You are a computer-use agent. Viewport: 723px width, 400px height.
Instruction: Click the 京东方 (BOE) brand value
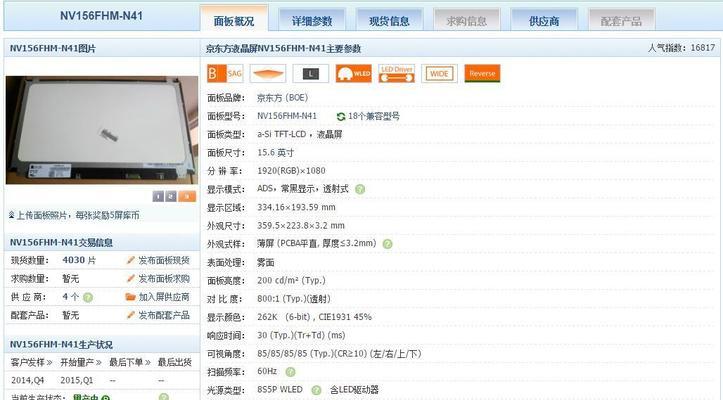tap(282, 98)
